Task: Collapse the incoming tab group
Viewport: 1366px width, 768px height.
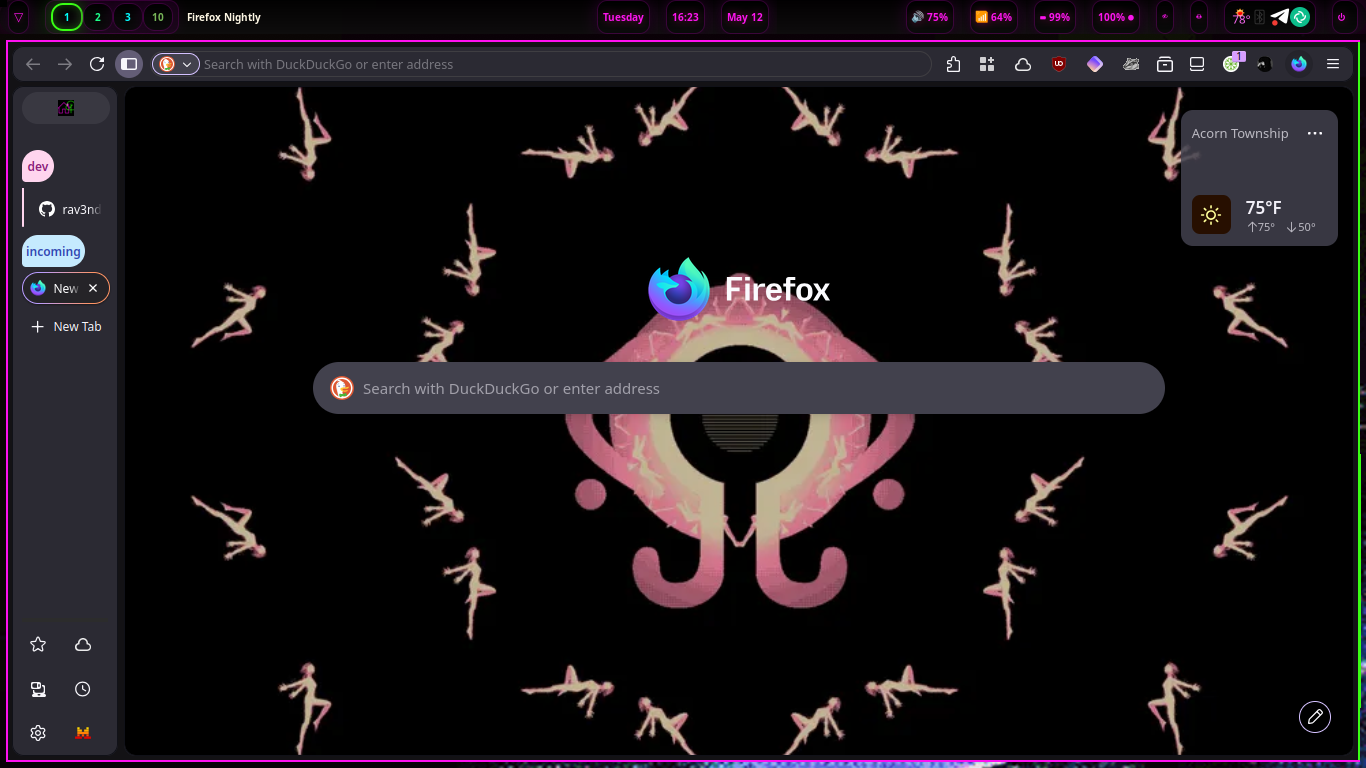Action: [x=53, y=252]
